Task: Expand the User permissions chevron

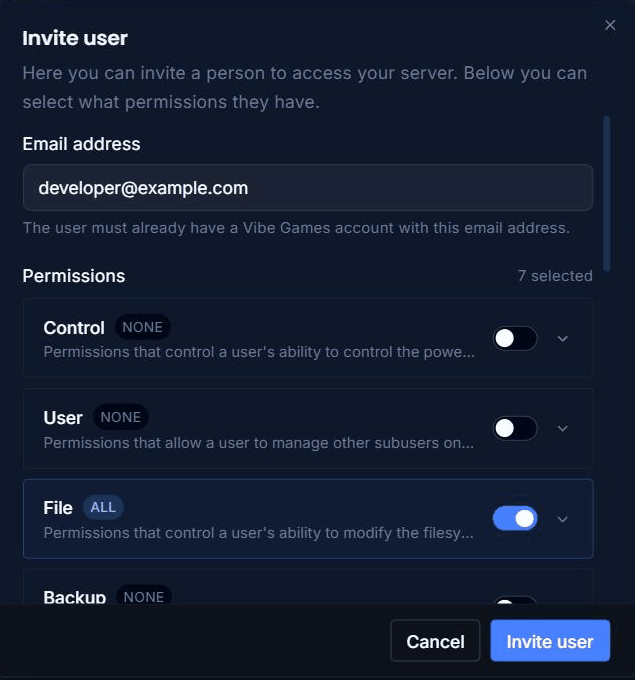Action: coord(563,428)
